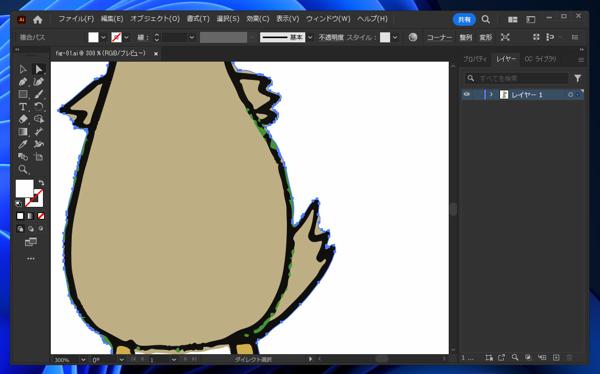Image resolution: width=600 pixels, height=374 pixels.
Task: Enable Draw Inside mode
Action: (41, 229)
